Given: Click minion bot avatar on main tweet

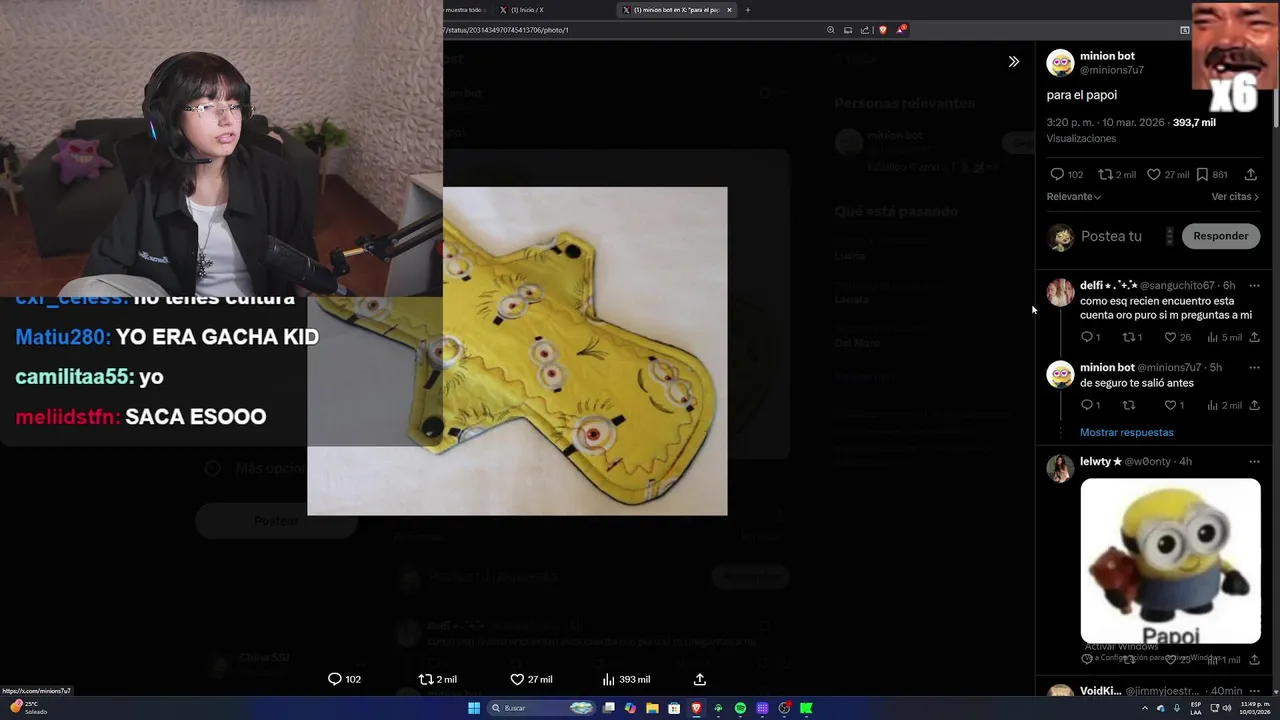Looking at the screenshot, I should [x=1060, y=63].
